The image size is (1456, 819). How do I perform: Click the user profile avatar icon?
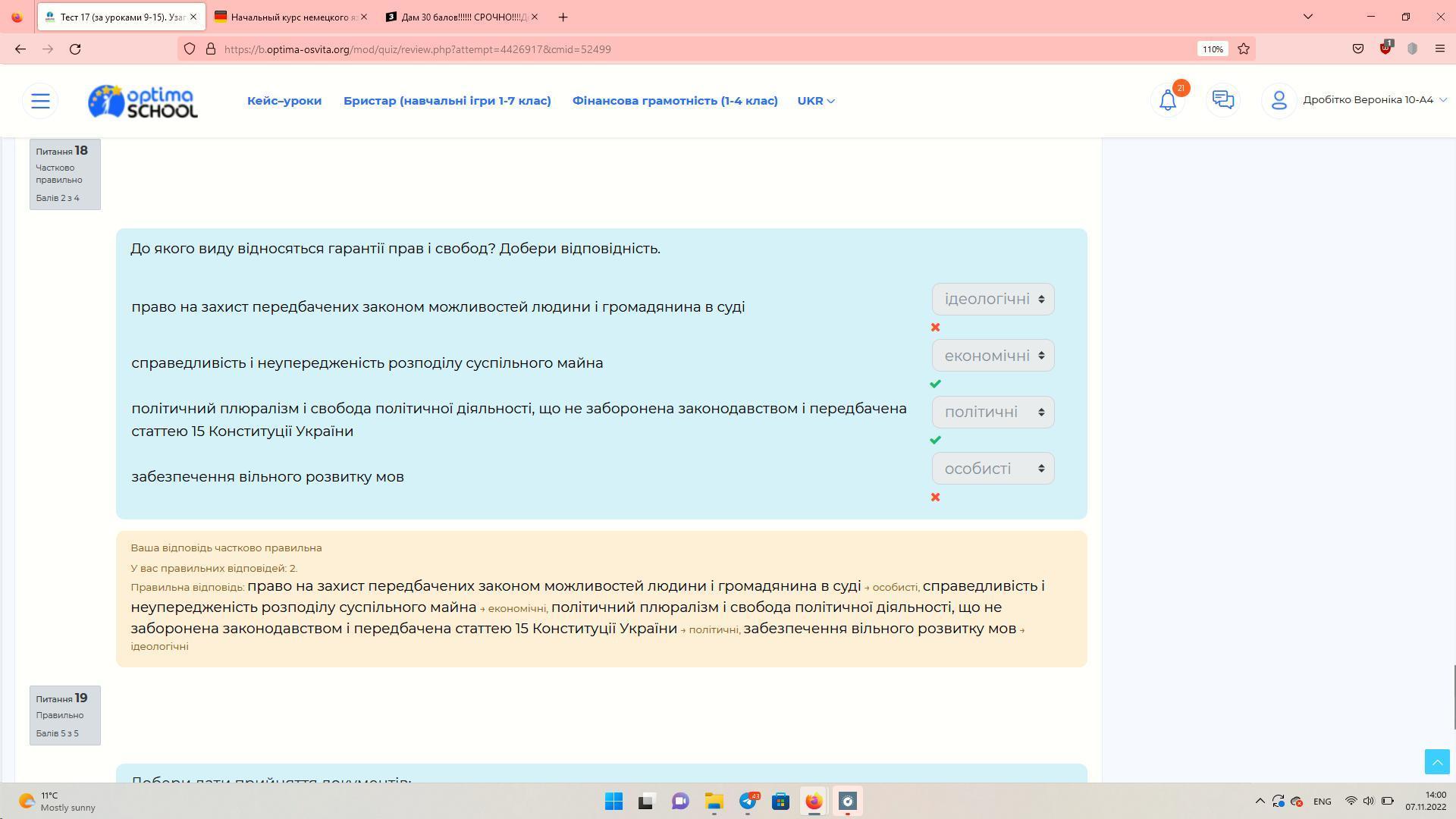pos(1279,100)
